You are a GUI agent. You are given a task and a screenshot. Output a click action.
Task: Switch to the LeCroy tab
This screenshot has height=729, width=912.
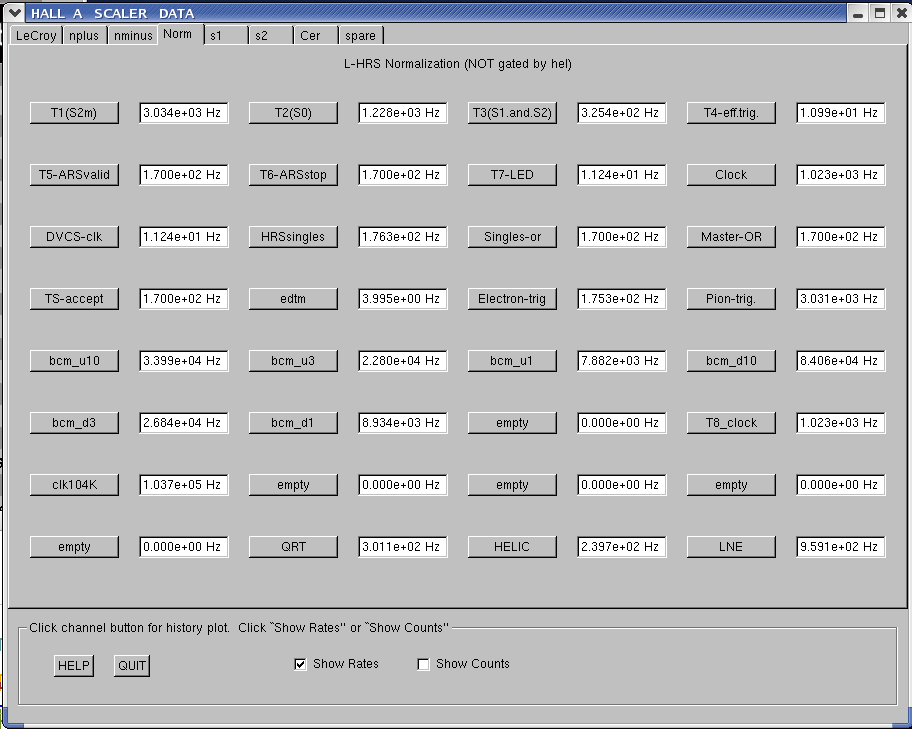(36, 35)
